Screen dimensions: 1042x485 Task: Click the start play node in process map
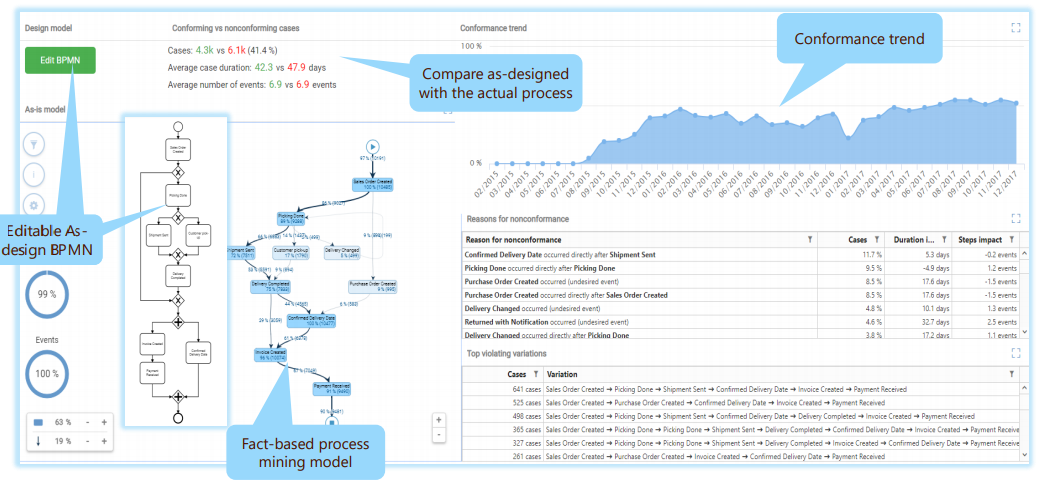point(372,146)
